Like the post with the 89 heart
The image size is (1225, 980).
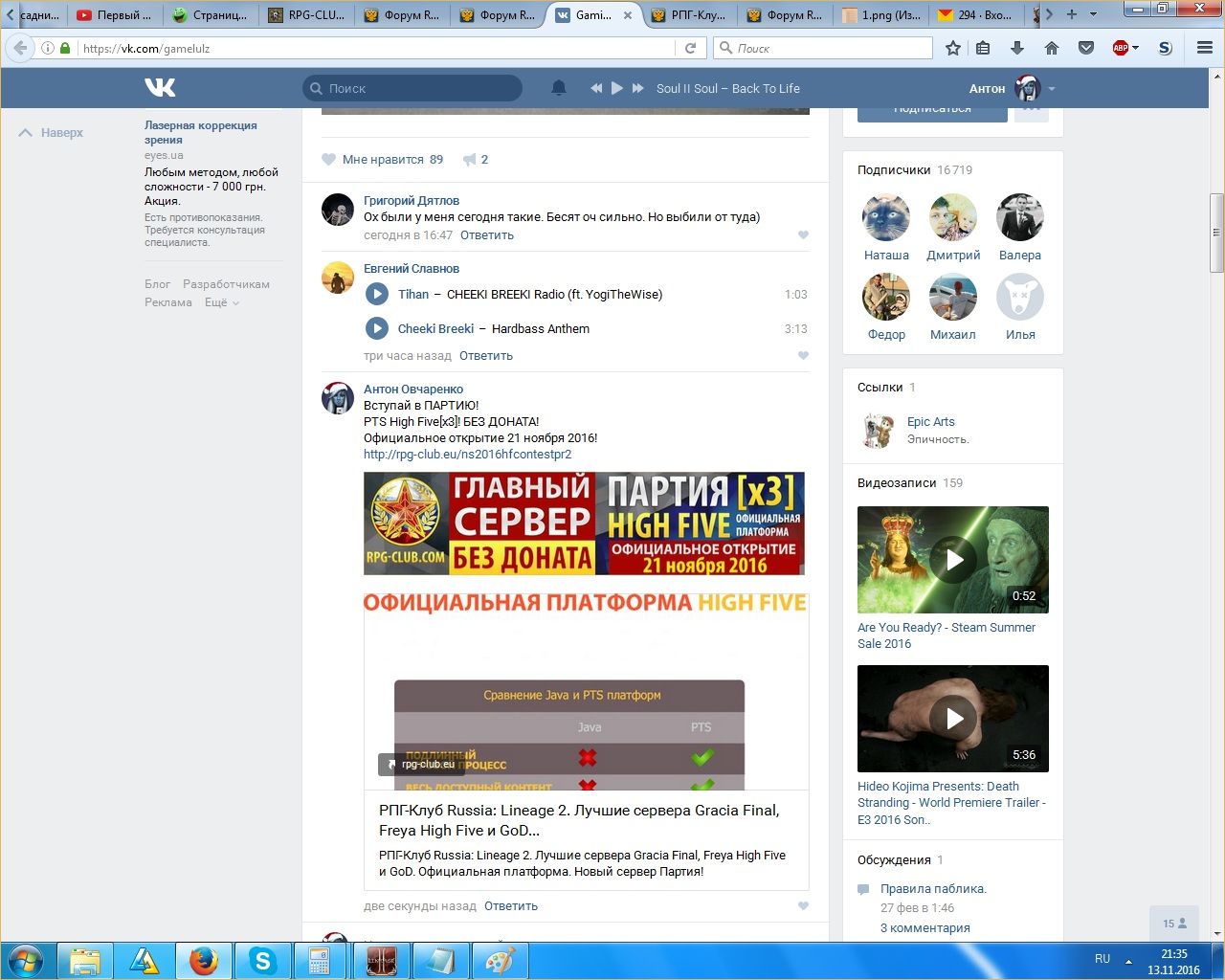click(x=329, y=160)
